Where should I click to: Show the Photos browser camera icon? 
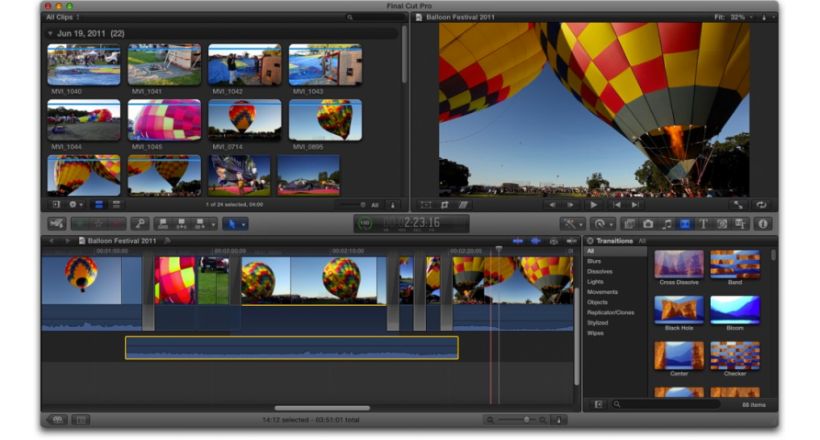click(x=648, y=224)
